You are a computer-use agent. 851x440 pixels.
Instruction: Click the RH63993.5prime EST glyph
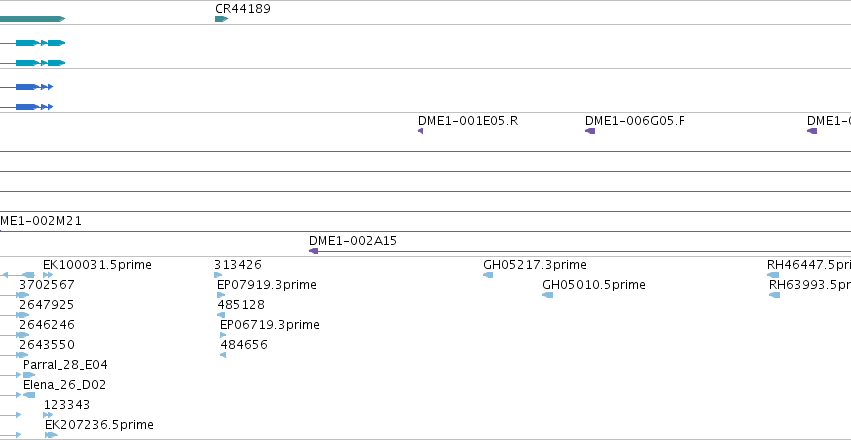pos(774,295)
